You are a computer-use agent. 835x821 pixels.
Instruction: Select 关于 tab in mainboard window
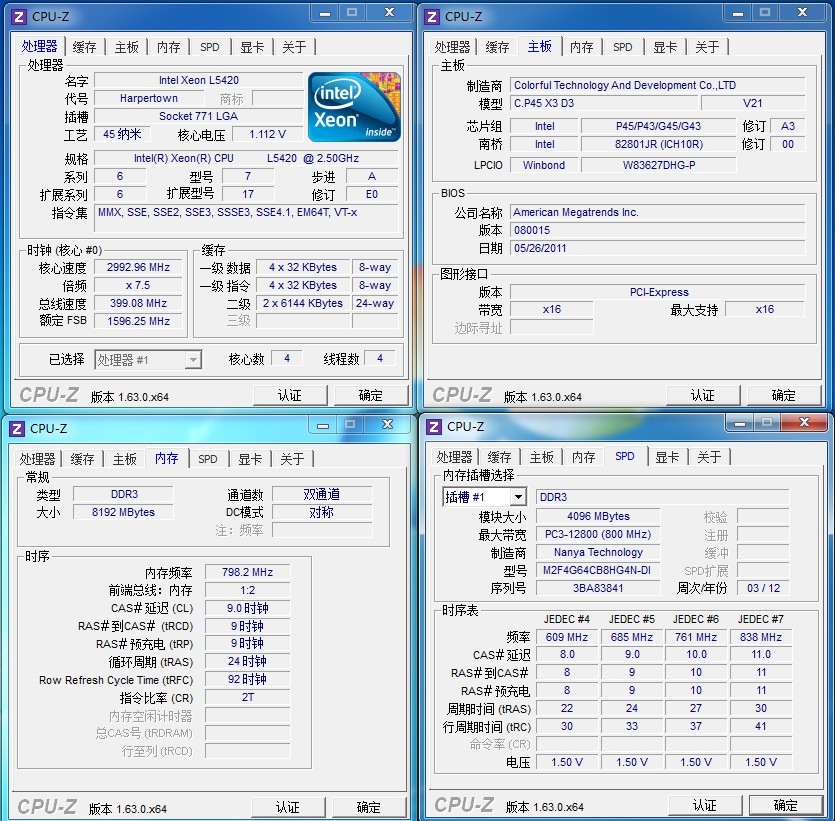[707, 47]
